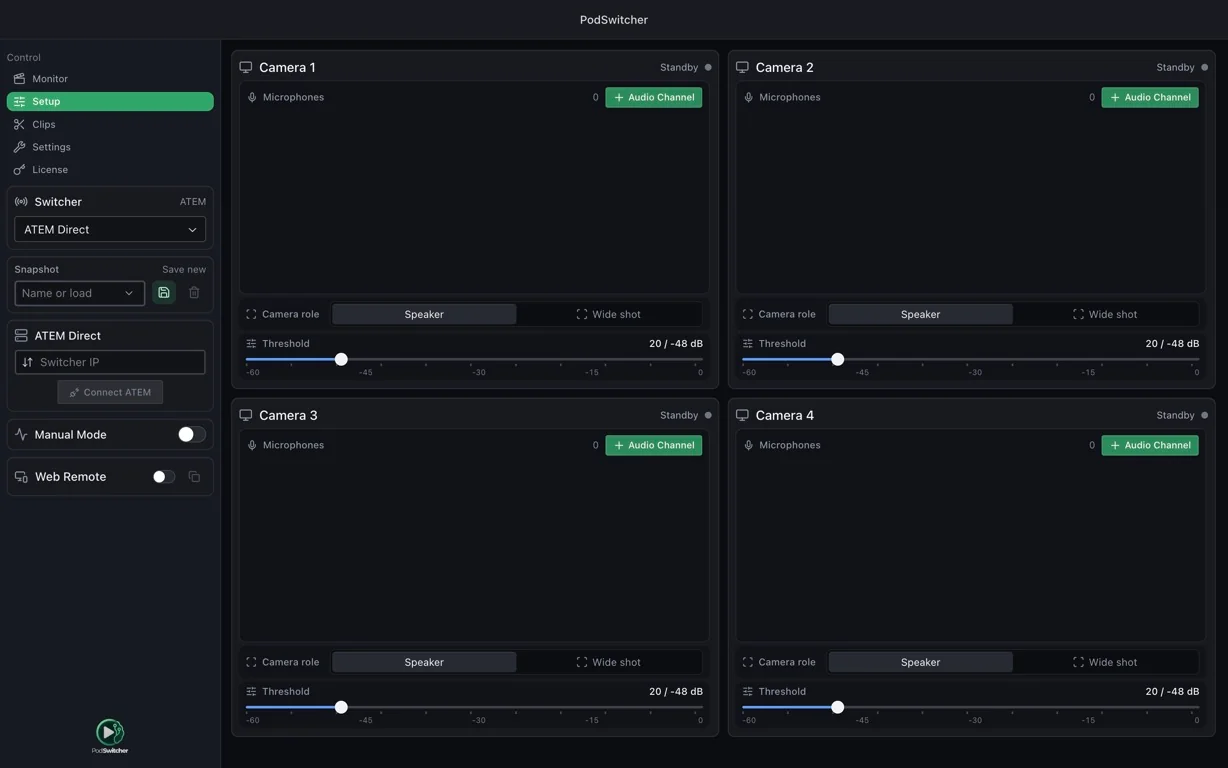Save the snapshot with the disk icon
Viewport: 1228px width, 768px height.
(x=164, y=293)
